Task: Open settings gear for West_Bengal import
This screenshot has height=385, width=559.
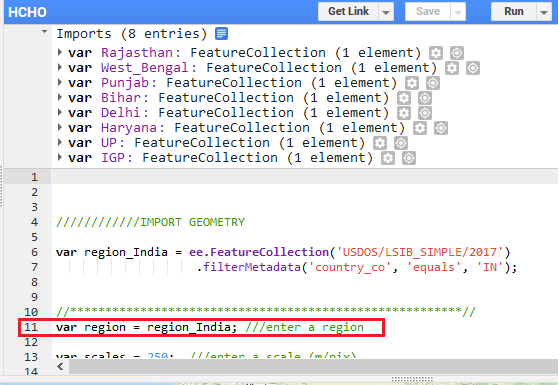Action: (x=452, y=68)
